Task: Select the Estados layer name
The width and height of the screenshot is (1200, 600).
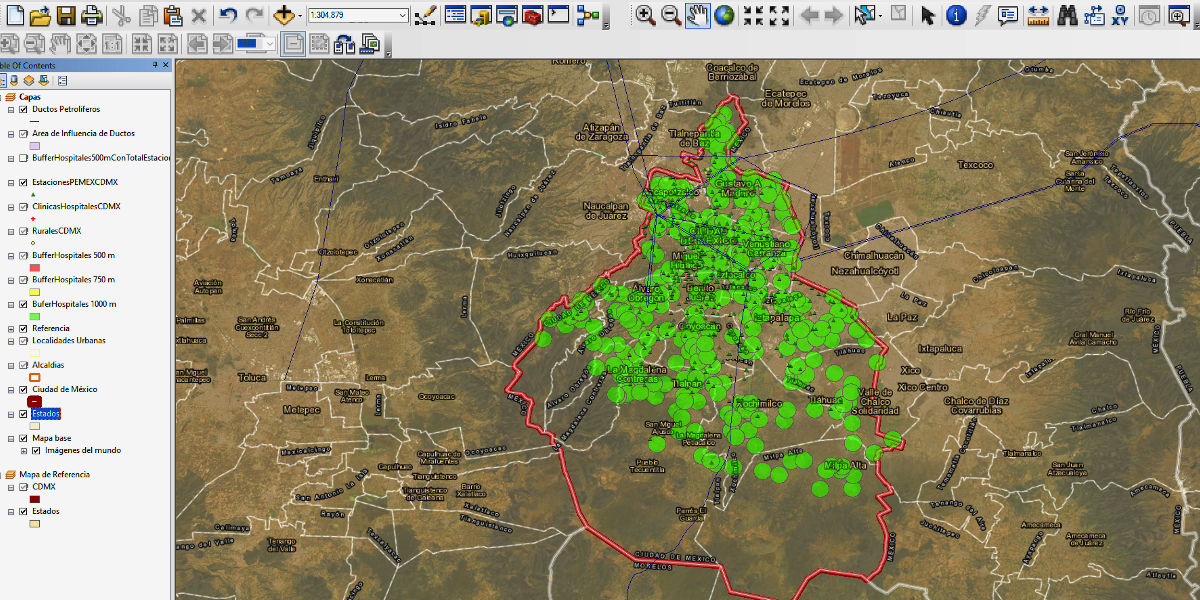Action: click(45, 414)
